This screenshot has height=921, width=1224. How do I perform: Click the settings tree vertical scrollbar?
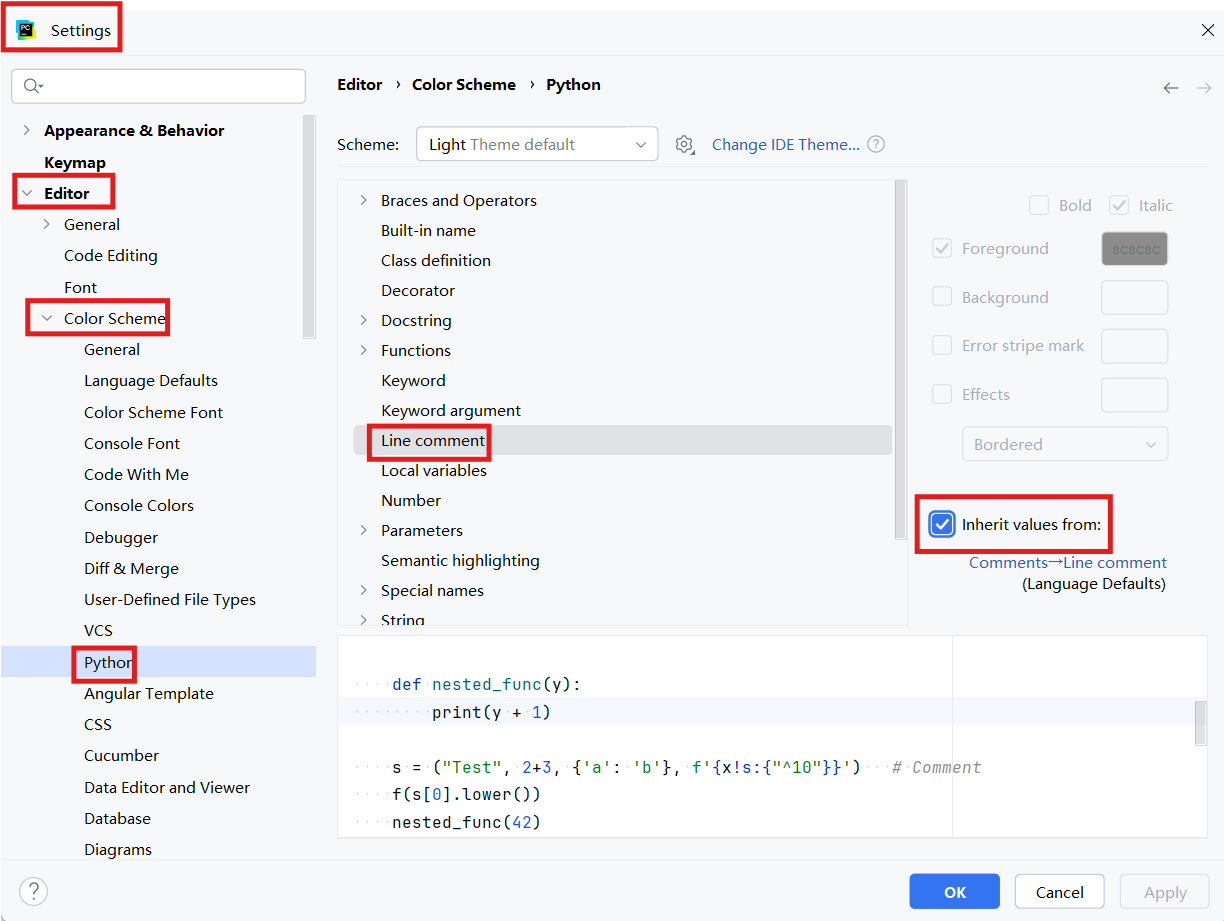click(x=309, y=226)
